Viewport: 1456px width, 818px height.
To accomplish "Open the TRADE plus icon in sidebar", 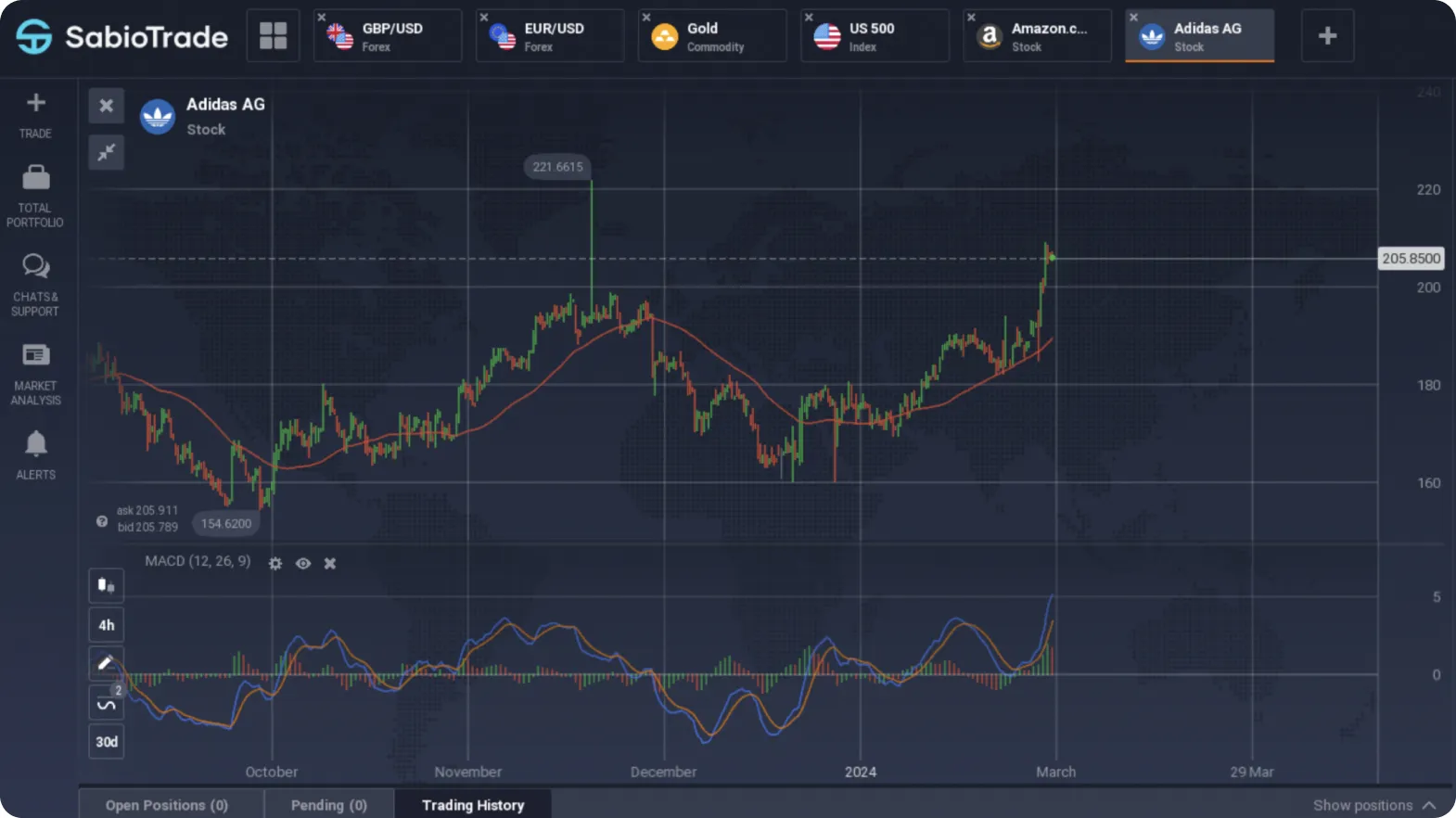I will pos(35,103).
